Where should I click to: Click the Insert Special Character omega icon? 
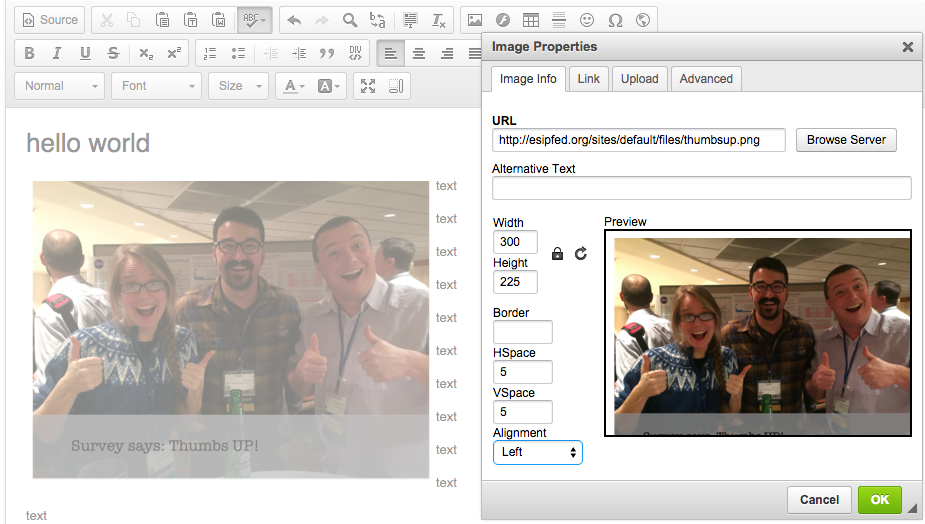tap(615, 20)
